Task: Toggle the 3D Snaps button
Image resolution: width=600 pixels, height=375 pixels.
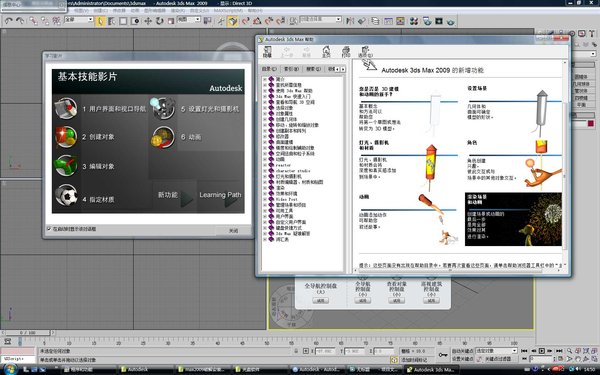Action: 245,21
